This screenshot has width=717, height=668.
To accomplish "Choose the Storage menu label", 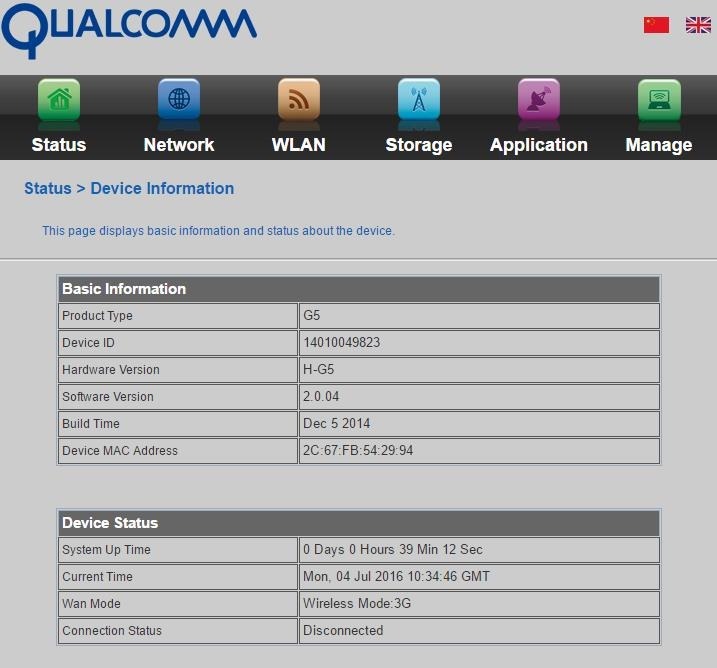I will tap(419, 145).
